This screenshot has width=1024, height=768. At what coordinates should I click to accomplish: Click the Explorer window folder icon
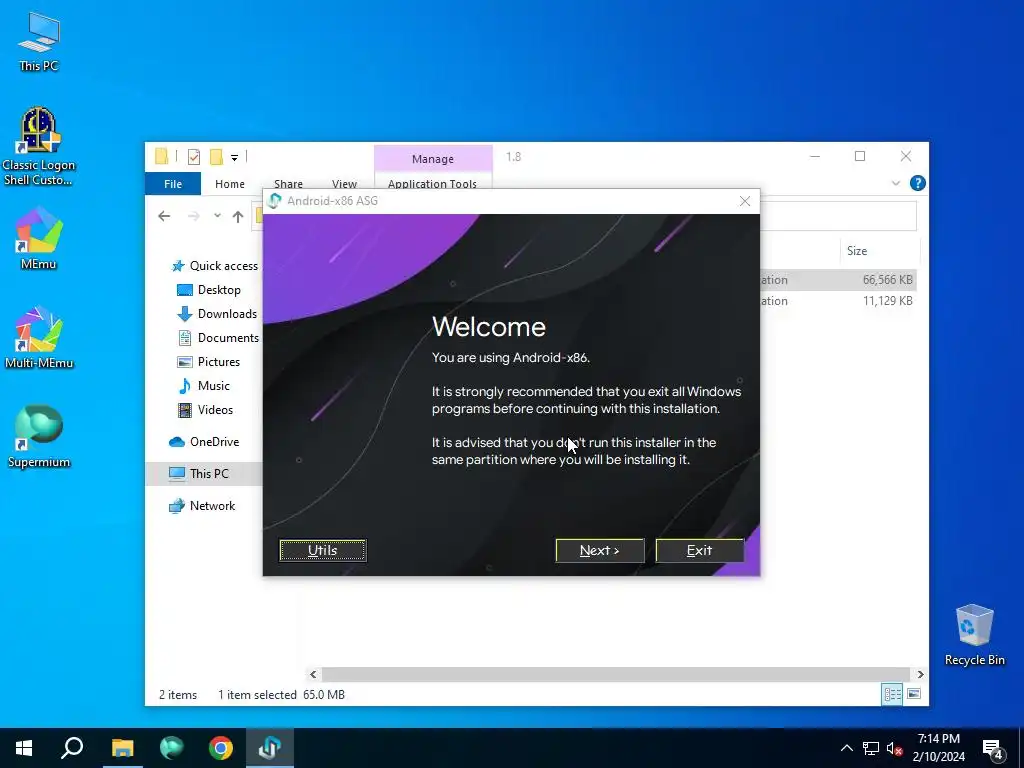tap(161, 157)
